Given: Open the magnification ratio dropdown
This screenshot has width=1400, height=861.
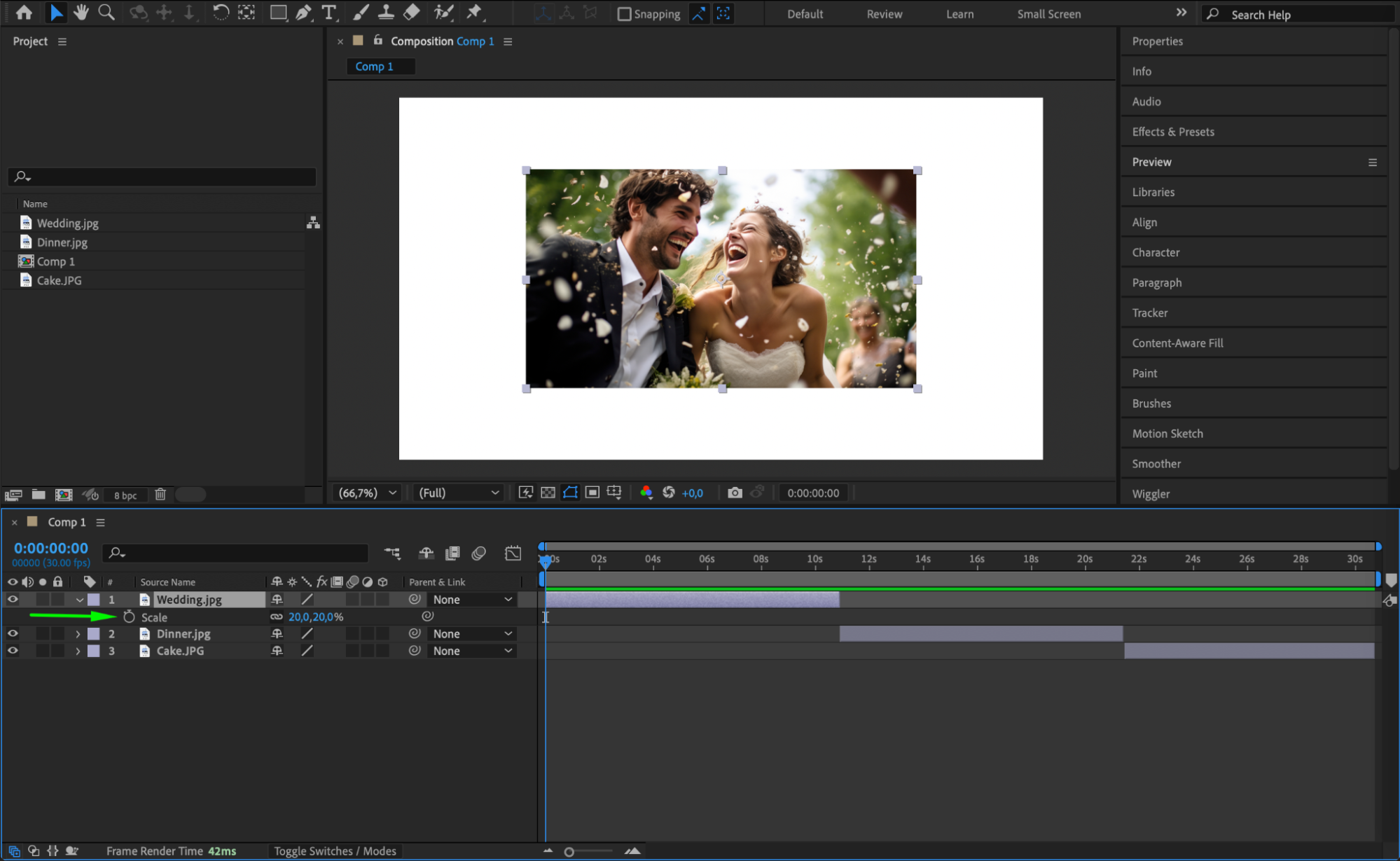Looking at the screenshot, I should click(368, 493).
